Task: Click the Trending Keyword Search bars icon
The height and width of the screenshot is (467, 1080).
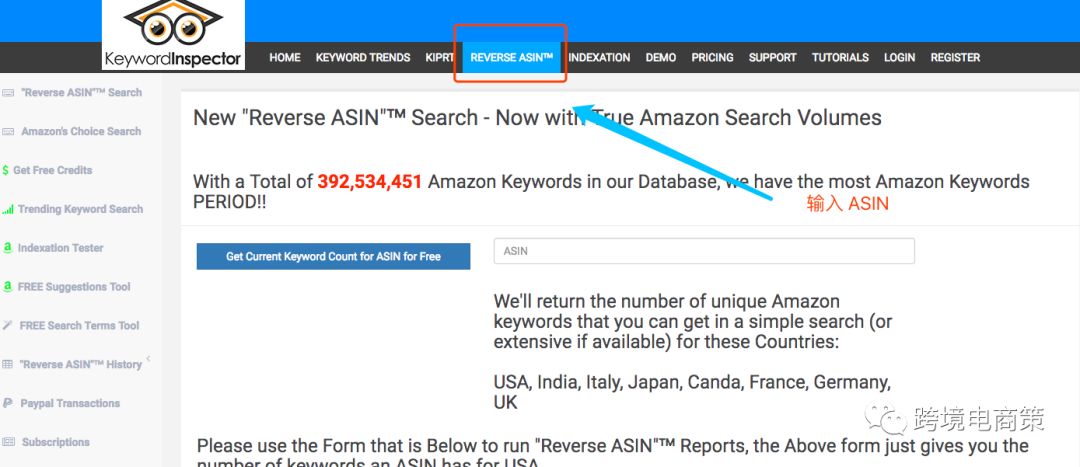Action: [x=8, y=210]
